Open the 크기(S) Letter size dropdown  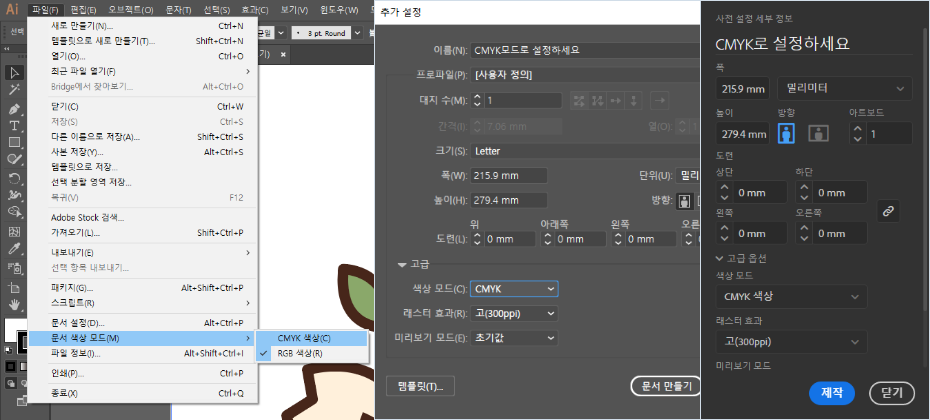point(585,151)
